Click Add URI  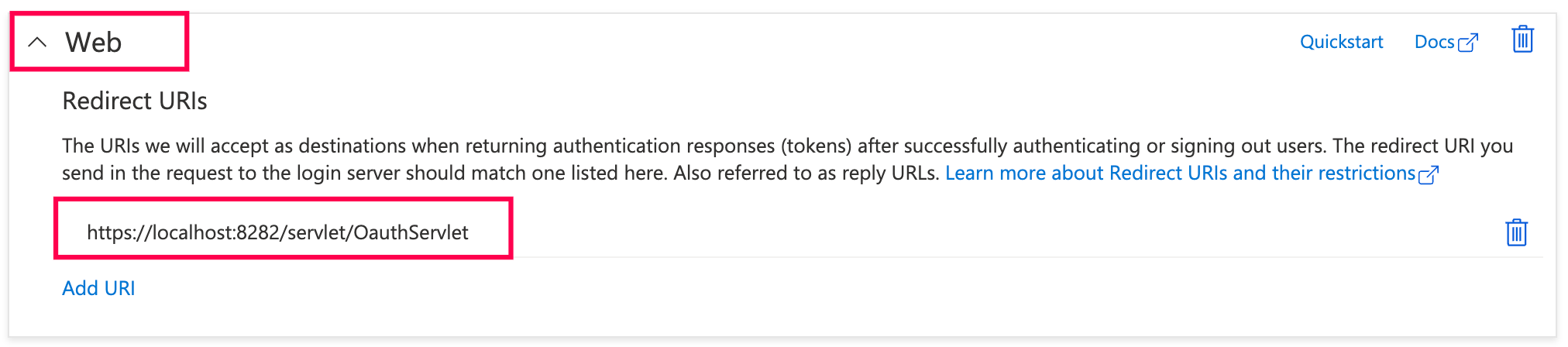pyautogui.click(x=98, y=288)
